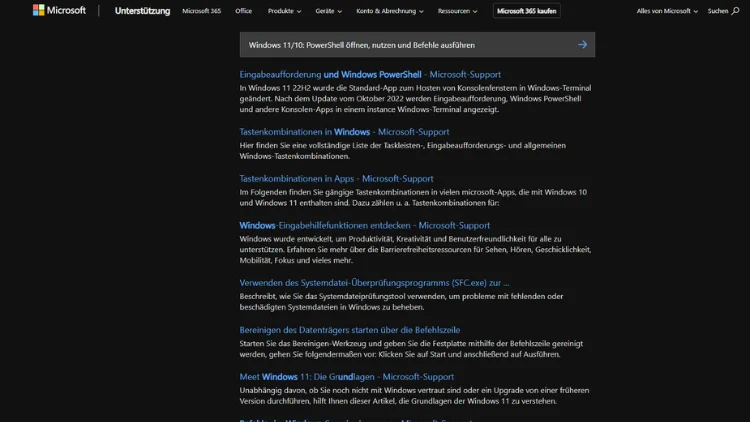Open the Windows-Eingabehilfefunktionen entdecken result
Image resolution: width=750 pixels, height=422 pixels.
[x=364, y=225]
